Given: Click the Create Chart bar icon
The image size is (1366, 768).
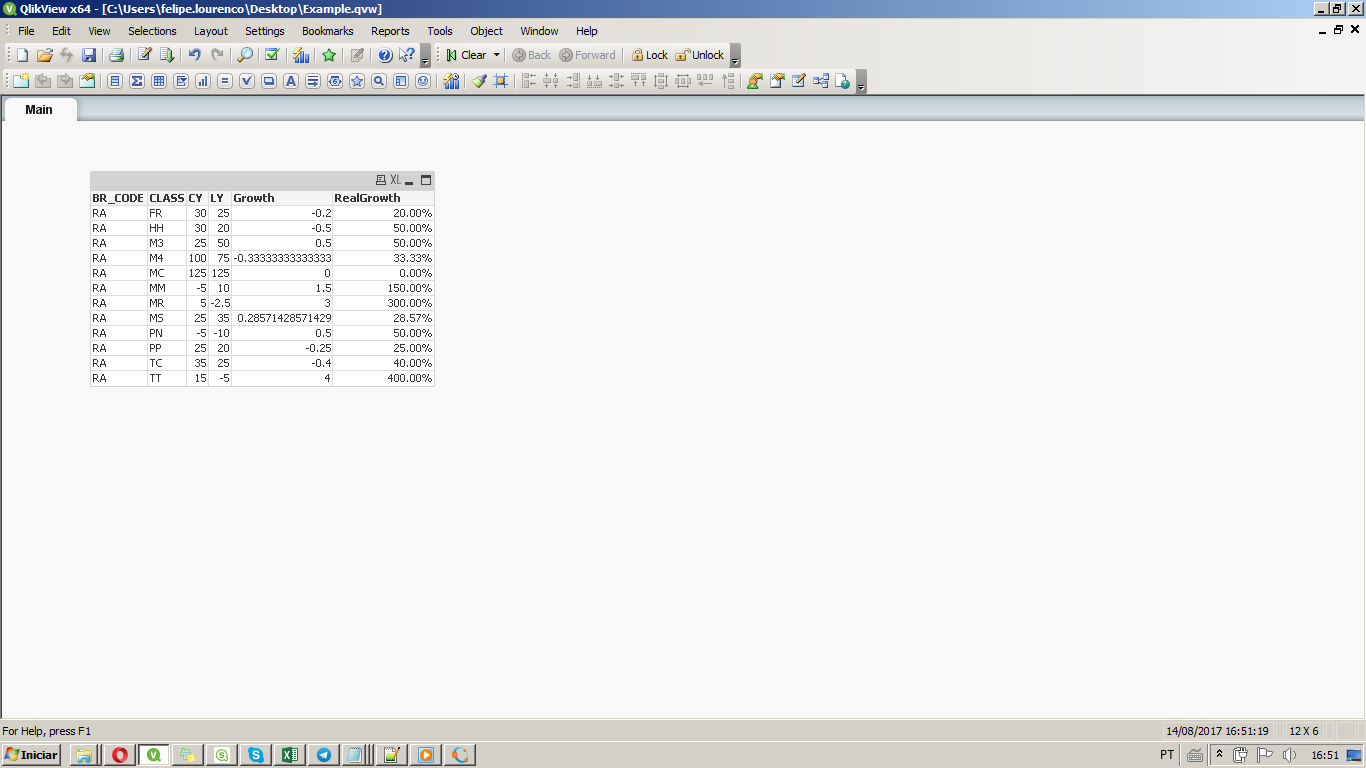Looking at the screenshot, I should pos(203,81).
